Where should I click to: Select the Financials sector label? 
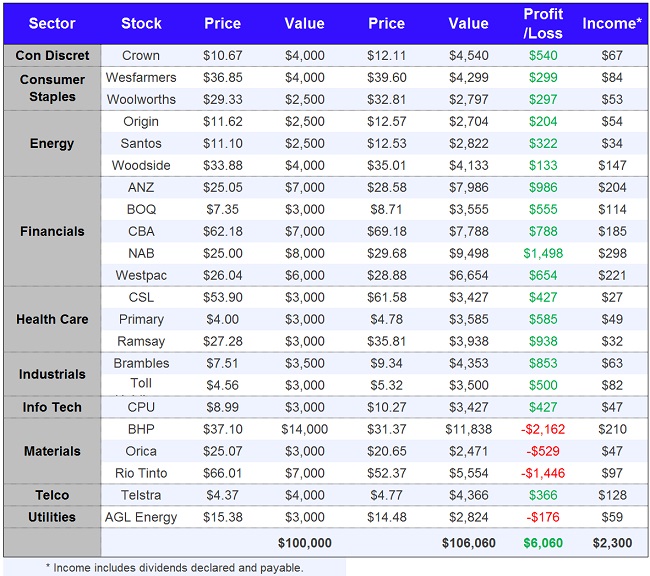52,231
